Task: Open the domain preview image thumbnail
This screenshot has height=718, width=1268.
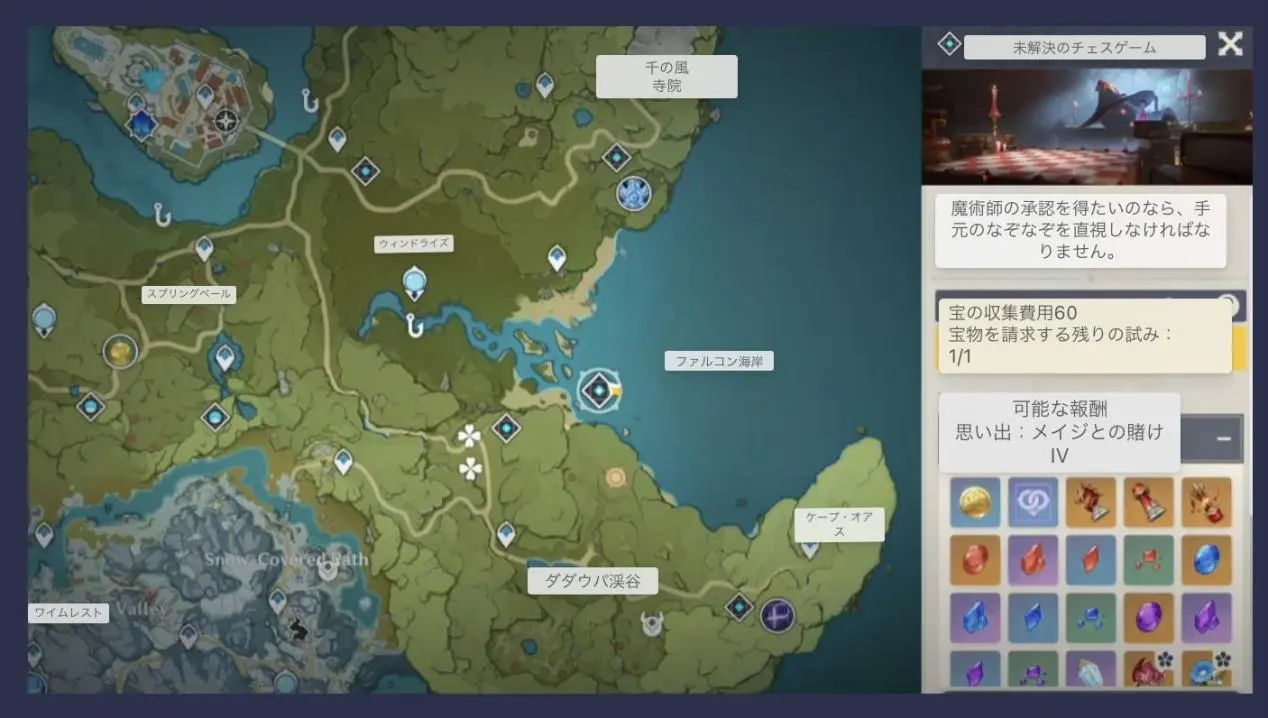Action: click(x=1086, y=126)
